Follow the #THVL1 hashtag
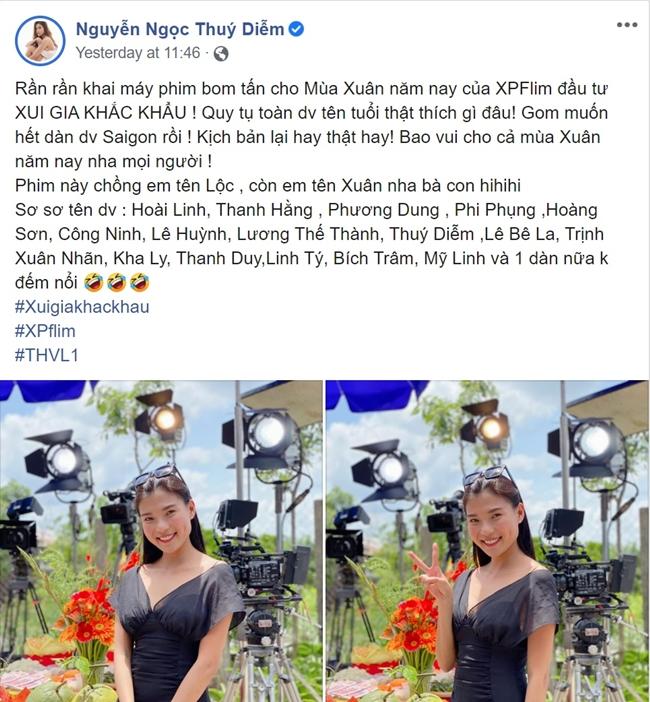Viewport: 650px width, 702px height. [47, 355]
